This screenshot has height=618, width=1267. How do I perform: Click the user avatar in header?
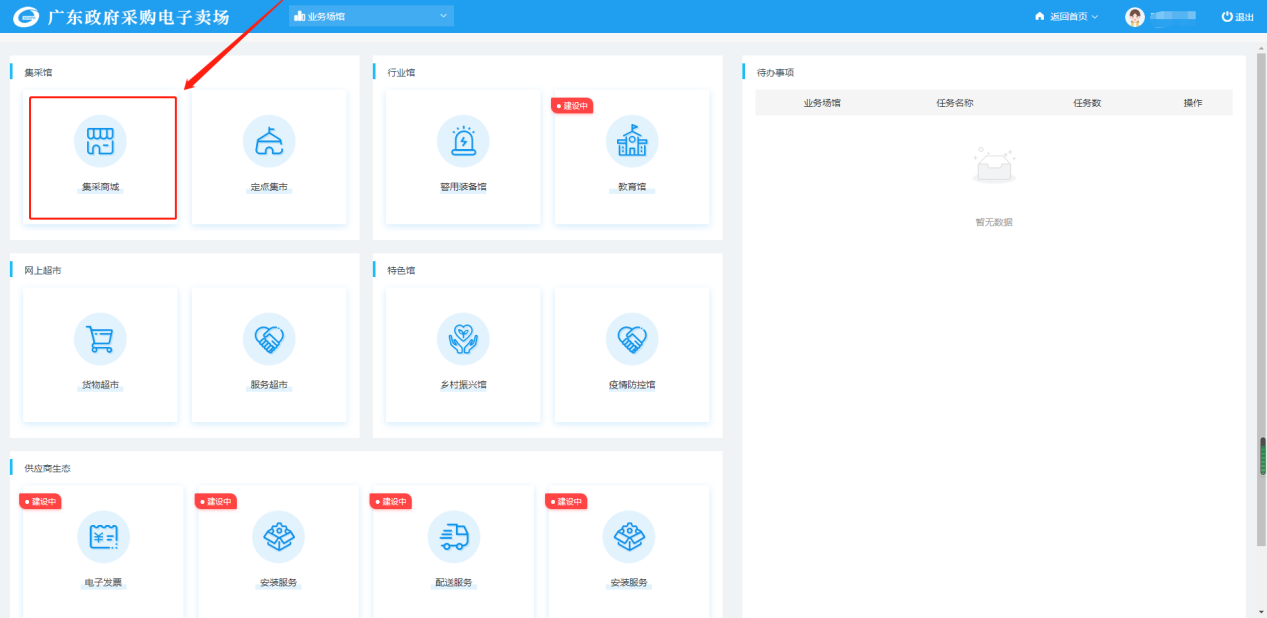click(x=1135, y=17)
